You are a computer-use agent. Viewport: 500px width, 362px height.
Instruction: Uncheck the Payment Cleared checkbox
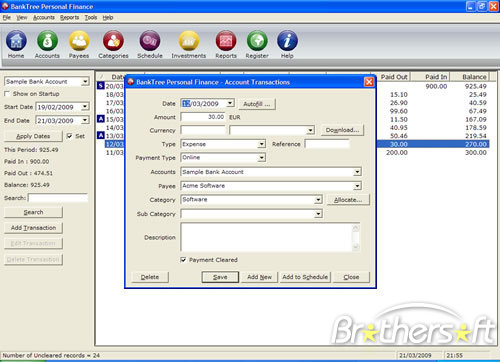pyautogui.click(x=183, y=259)
